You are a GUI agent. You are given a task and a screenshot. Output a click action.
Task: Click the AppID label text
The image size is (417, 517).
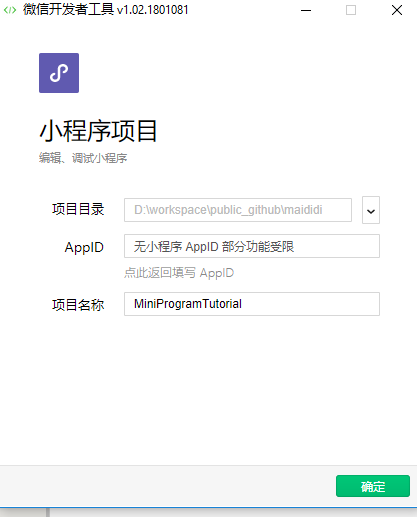click(x=84, y=247)
